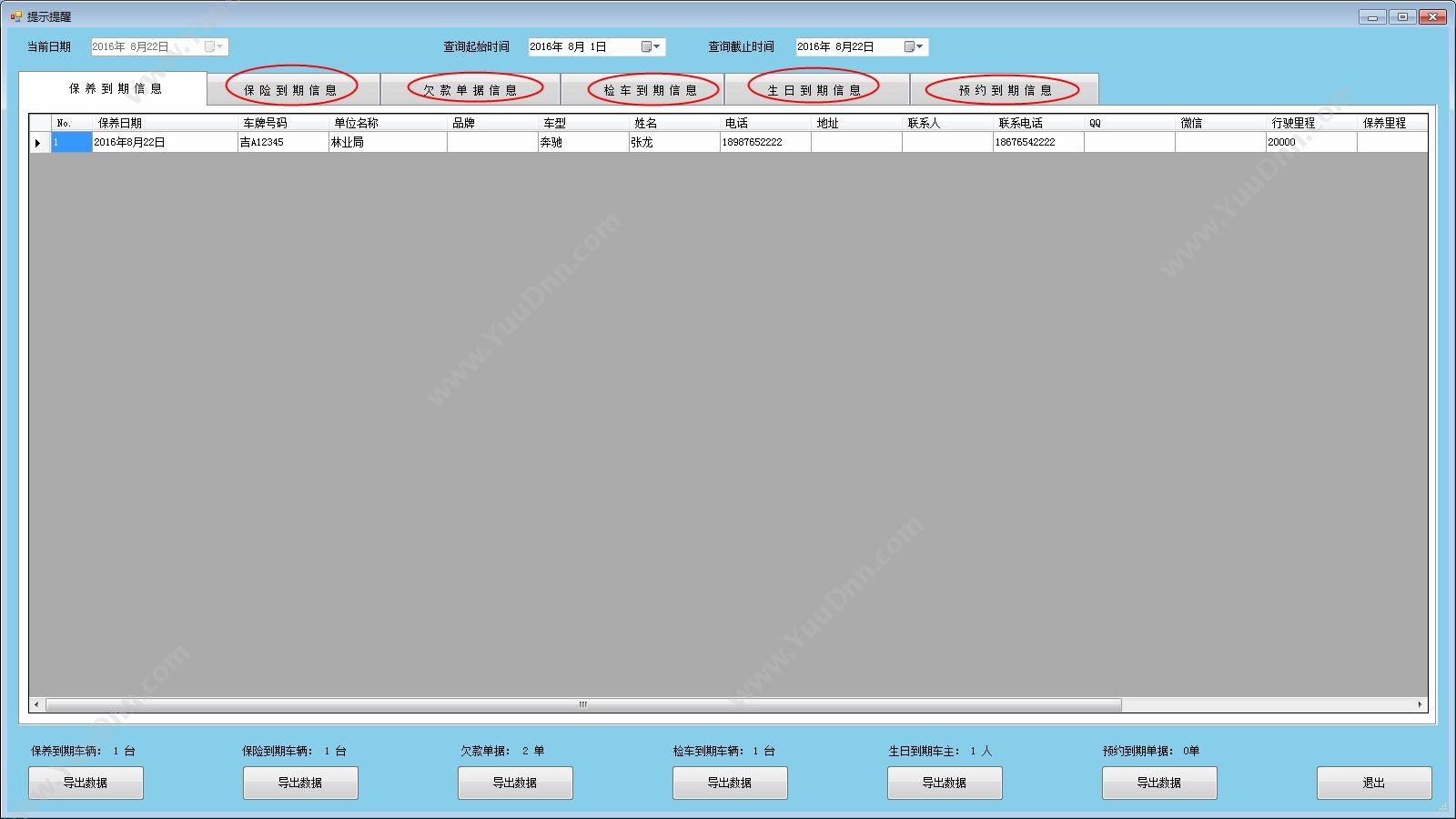Click the 退出 button

1374,783
